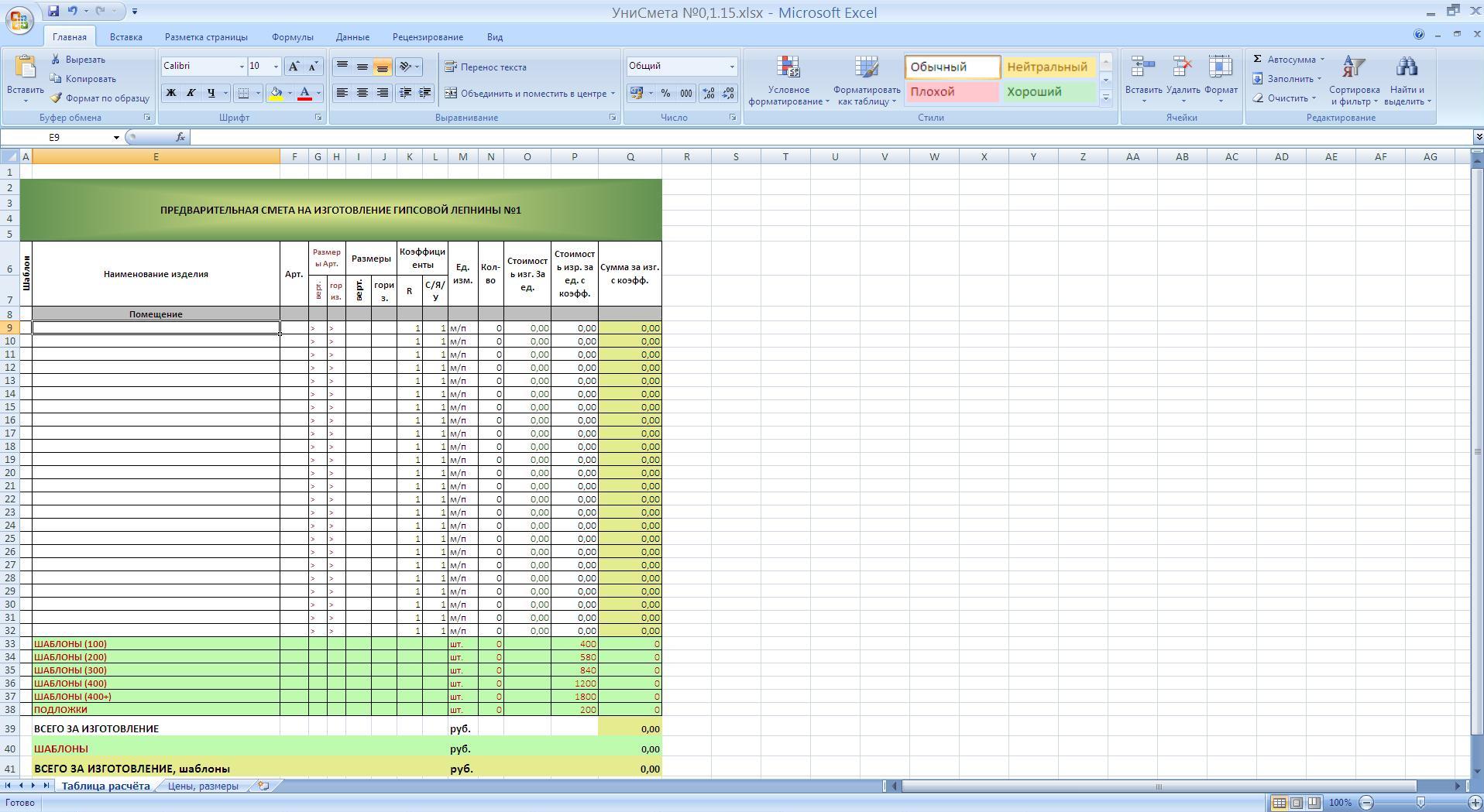This screenshot has height=812, width=1484.
Task: Align text left
Action: pyautogui.click(x=342, y=93)
